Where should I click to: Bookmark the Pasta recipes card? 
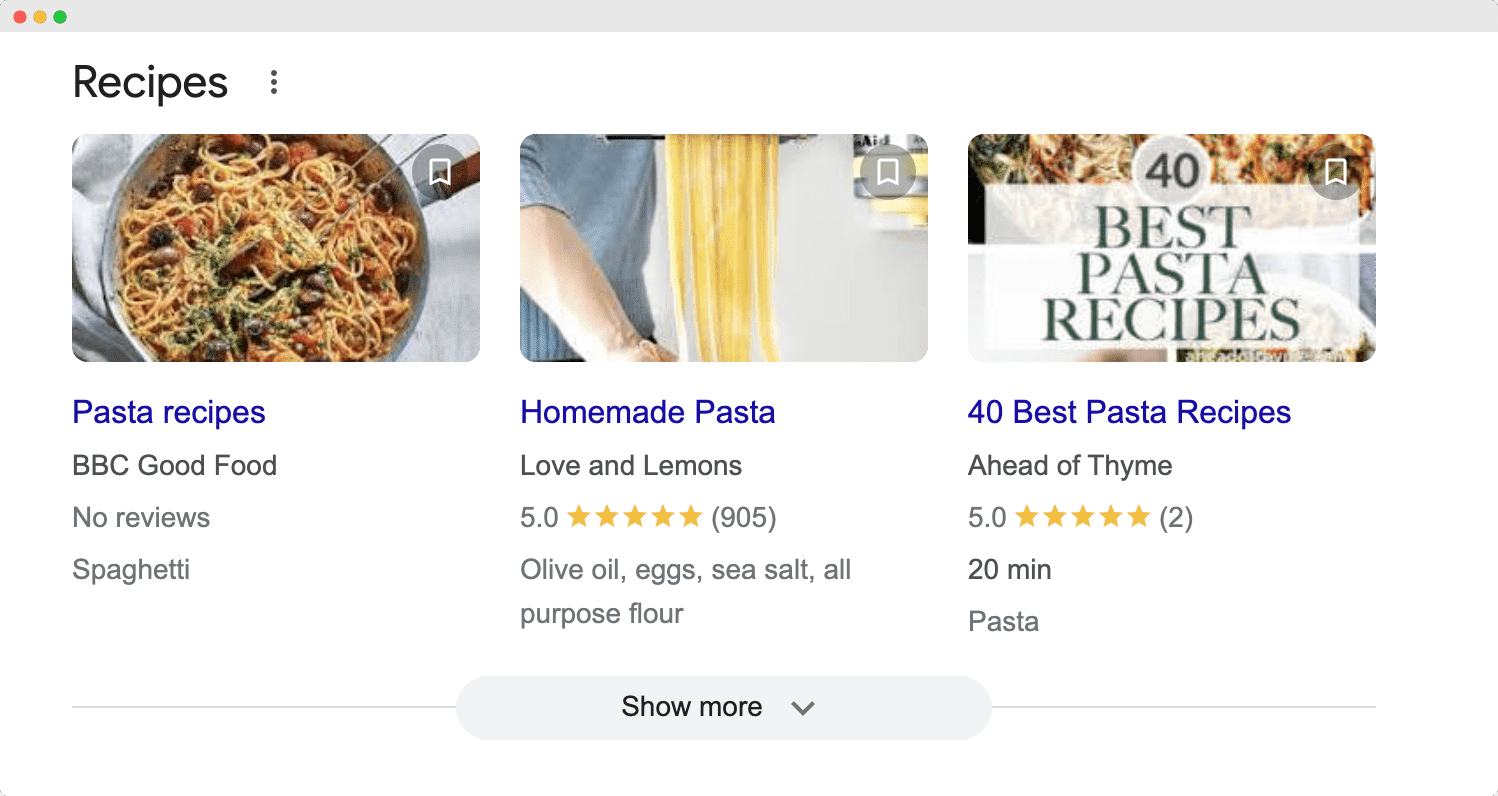coord(438,171)
